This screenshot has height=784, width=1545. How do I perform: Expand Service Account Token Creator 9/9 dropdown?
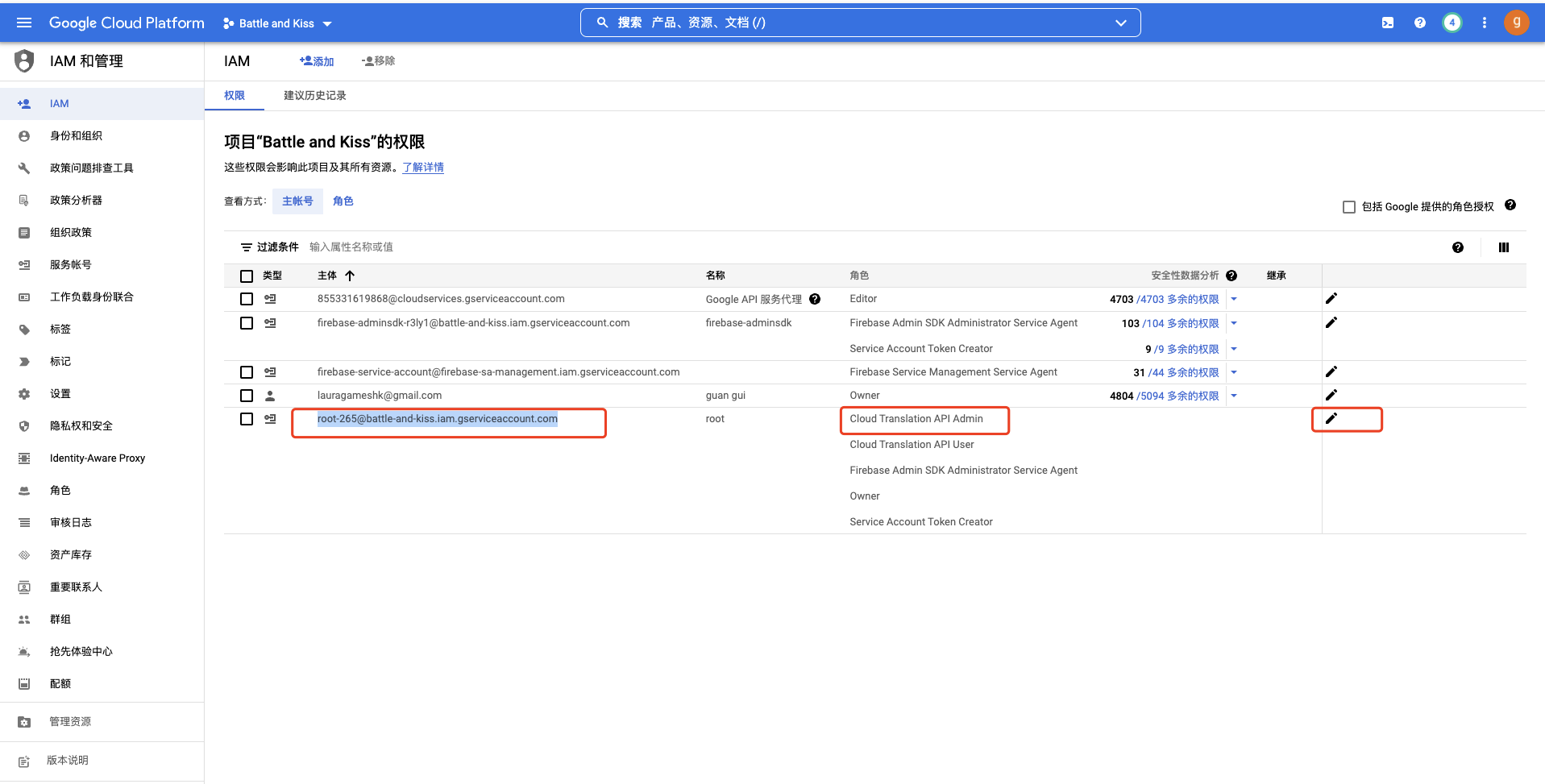pyautogui.click(x=1234, y=349)
